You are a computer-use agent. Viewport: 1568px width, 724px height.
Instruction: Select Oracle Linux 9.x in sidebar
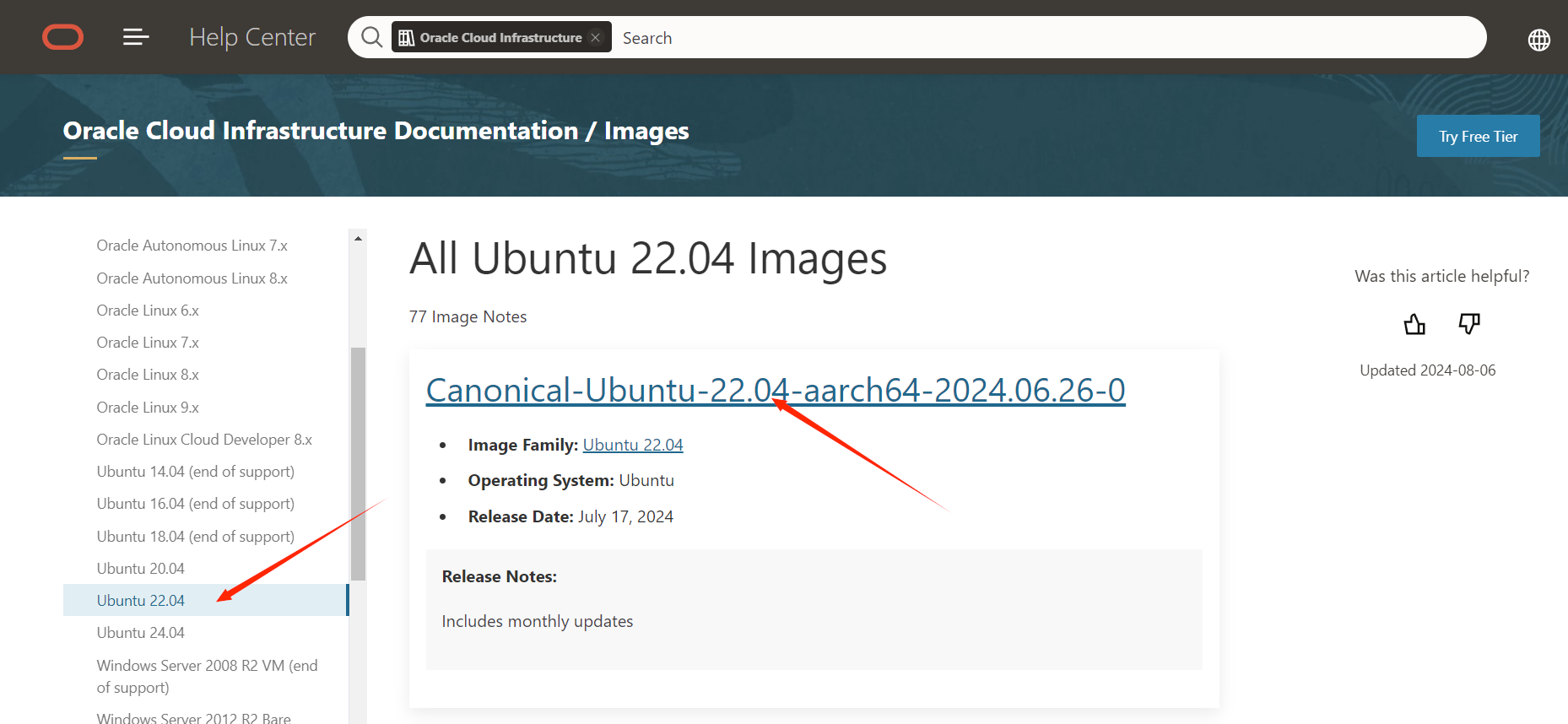(x=148, y=408)
